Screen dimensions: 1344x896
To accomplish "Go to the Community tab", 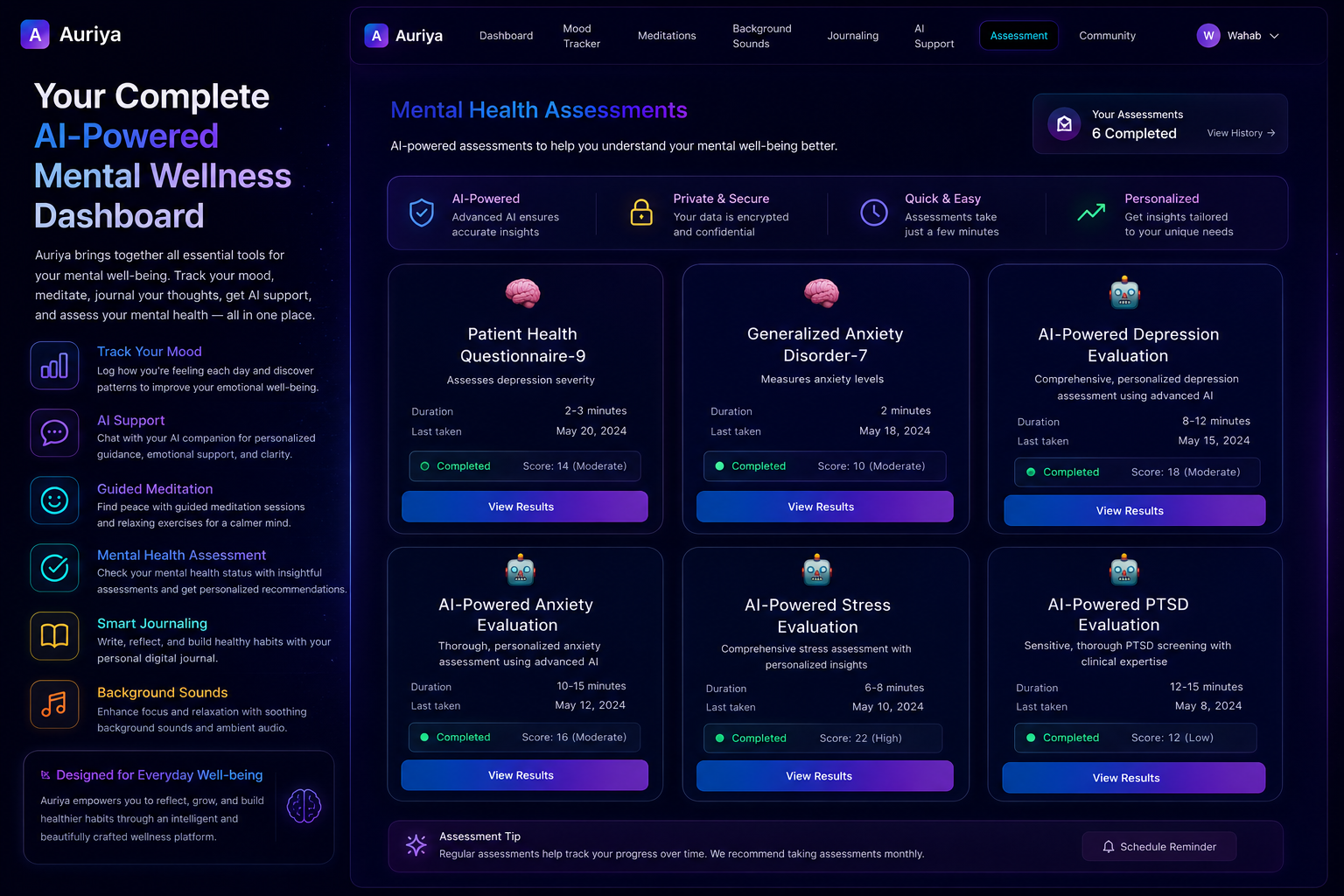I will pos(1107,36).
